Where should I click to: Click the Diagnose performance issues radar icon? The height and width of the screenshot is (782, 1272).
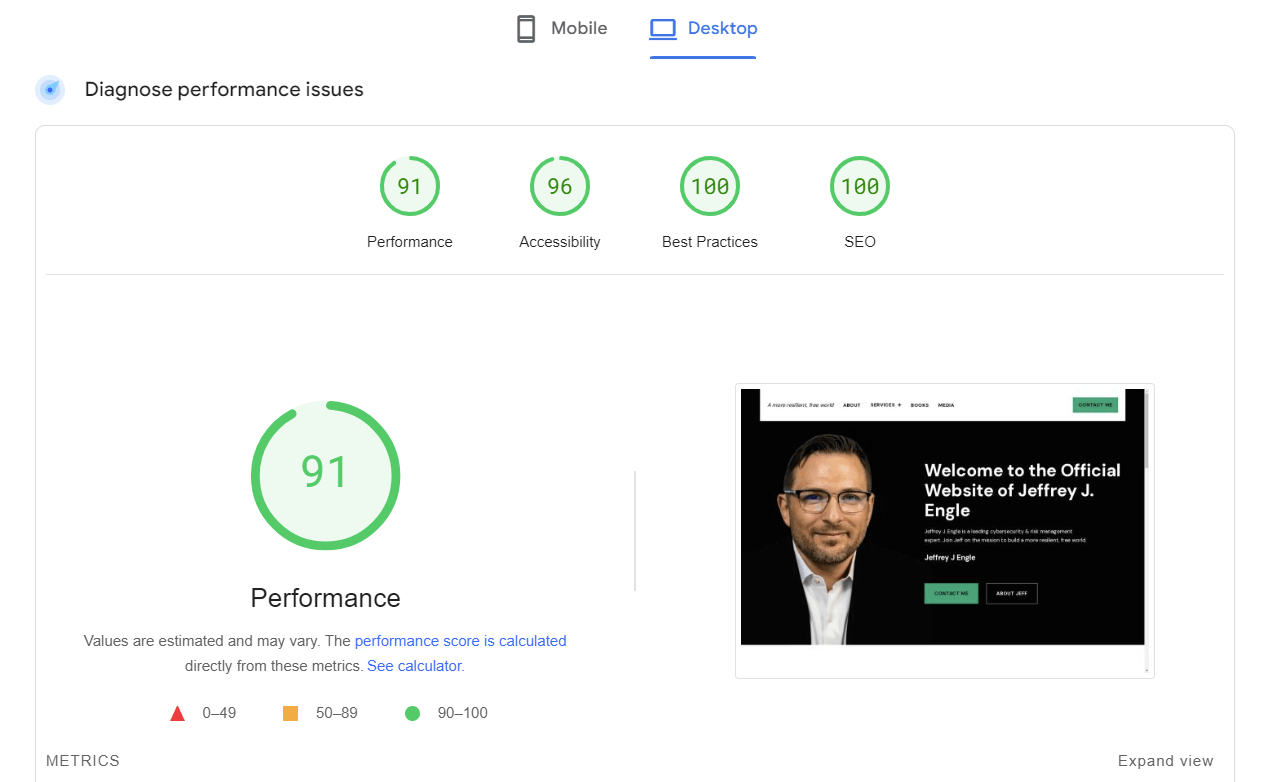[x=50, y=90]
